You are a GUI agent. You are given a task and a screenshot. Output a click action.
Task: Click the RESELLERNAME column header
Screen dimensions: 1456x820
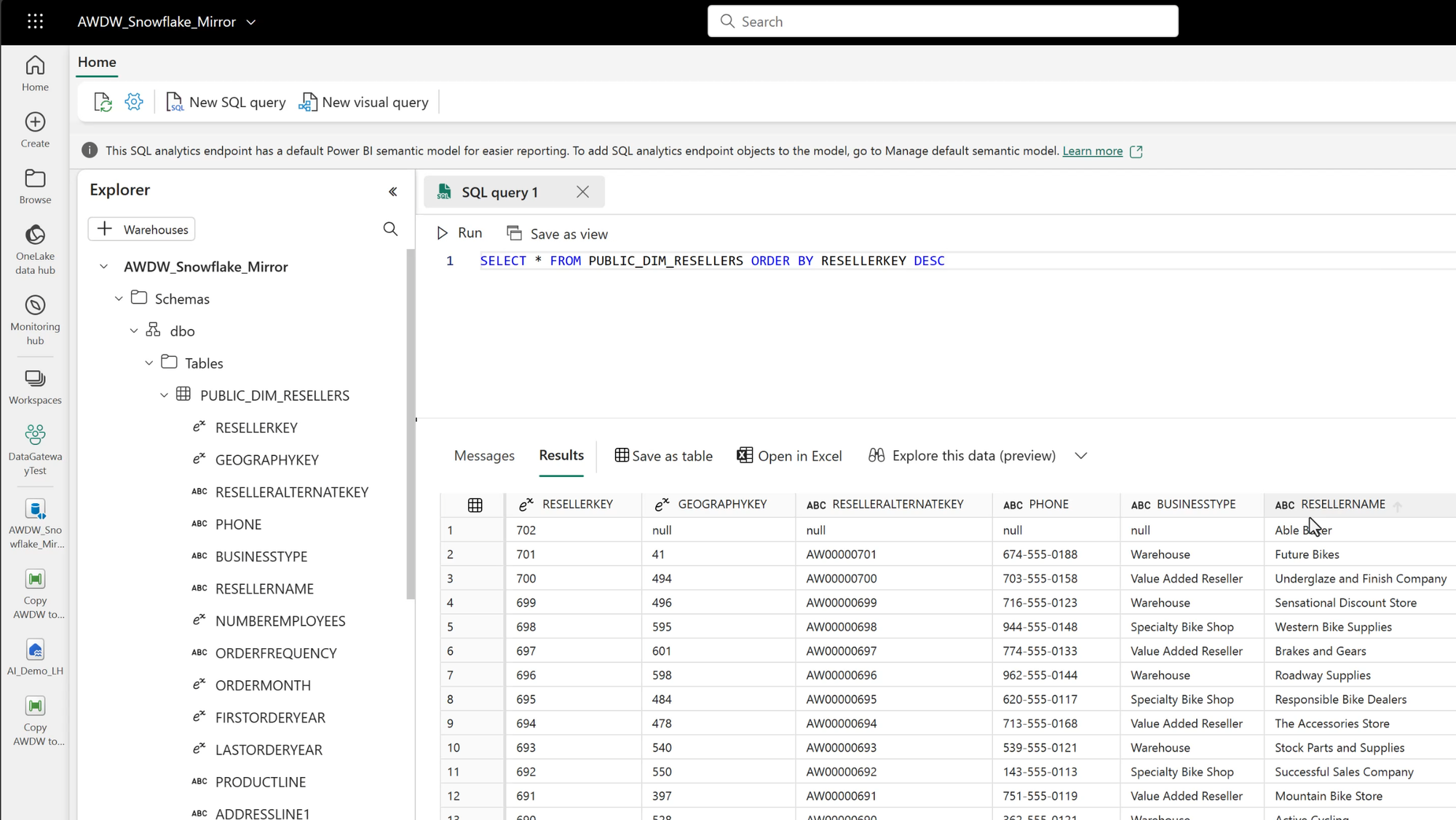point(1342,505)
